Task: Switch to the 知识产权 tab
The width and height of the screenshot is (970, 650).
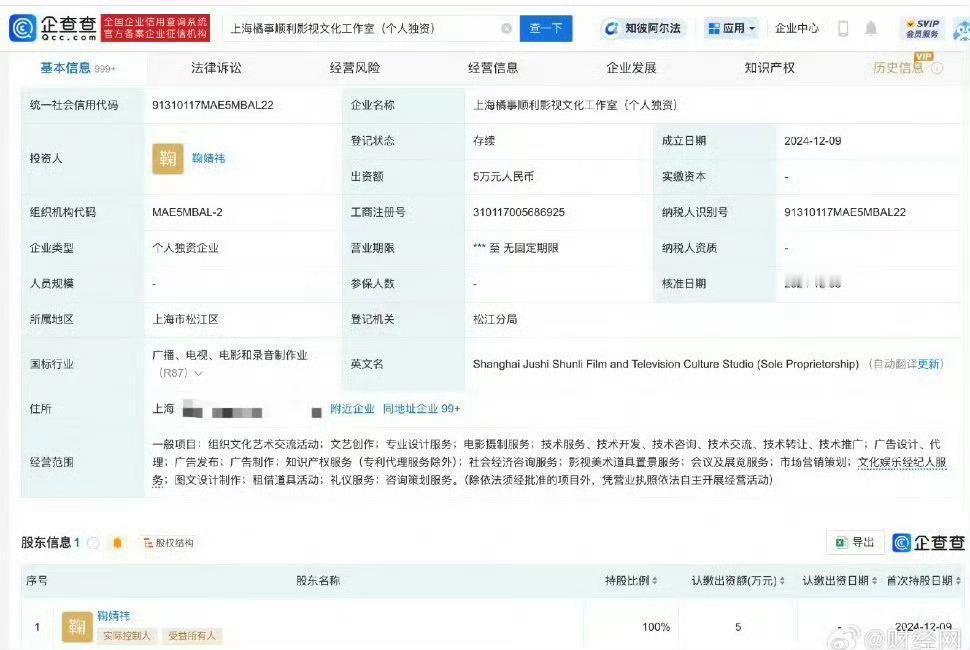Action: click(770, 68)
